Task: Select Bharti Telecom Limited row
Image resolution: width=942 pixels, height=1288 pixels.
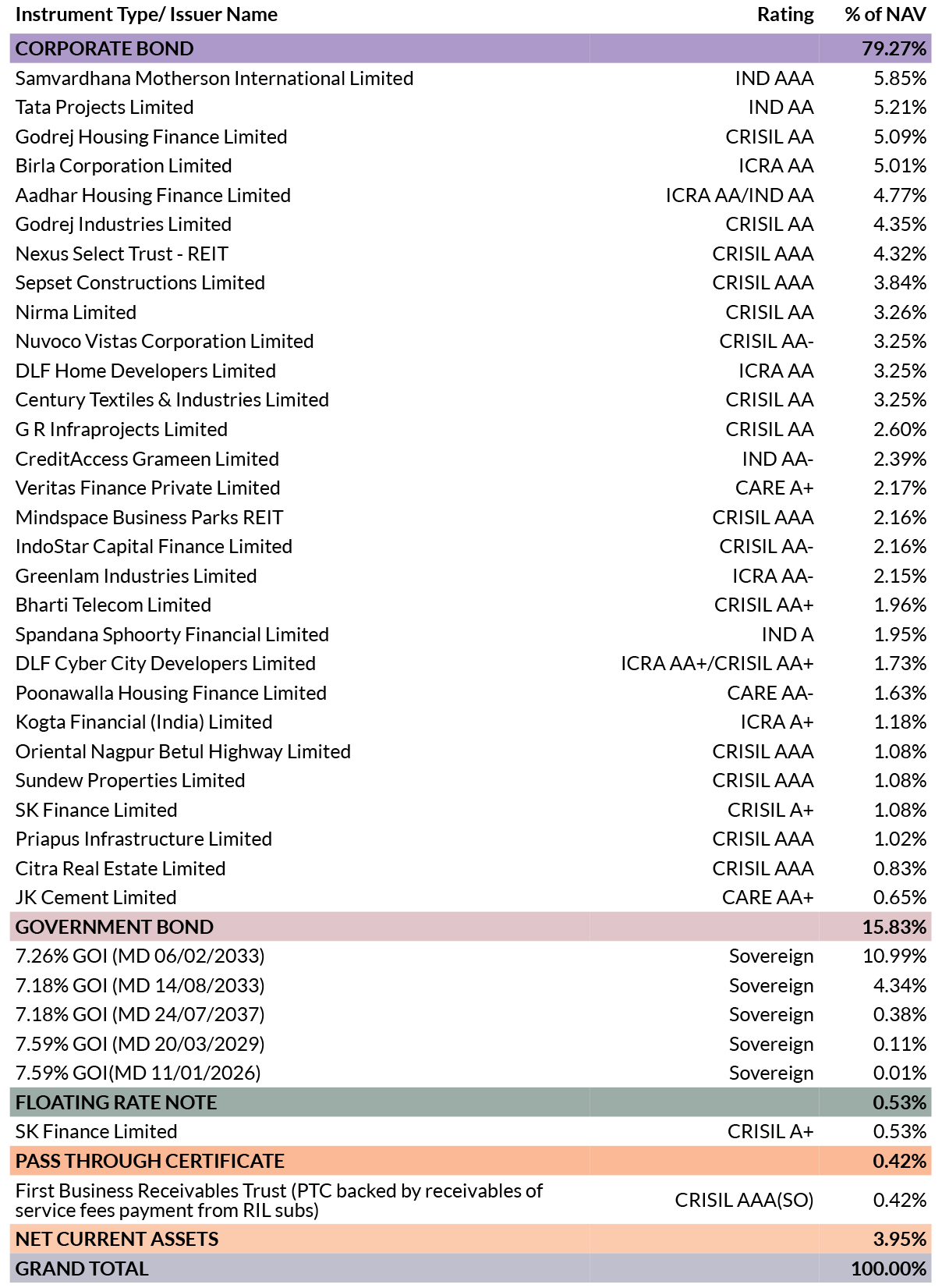Action: tap(470, 605)
